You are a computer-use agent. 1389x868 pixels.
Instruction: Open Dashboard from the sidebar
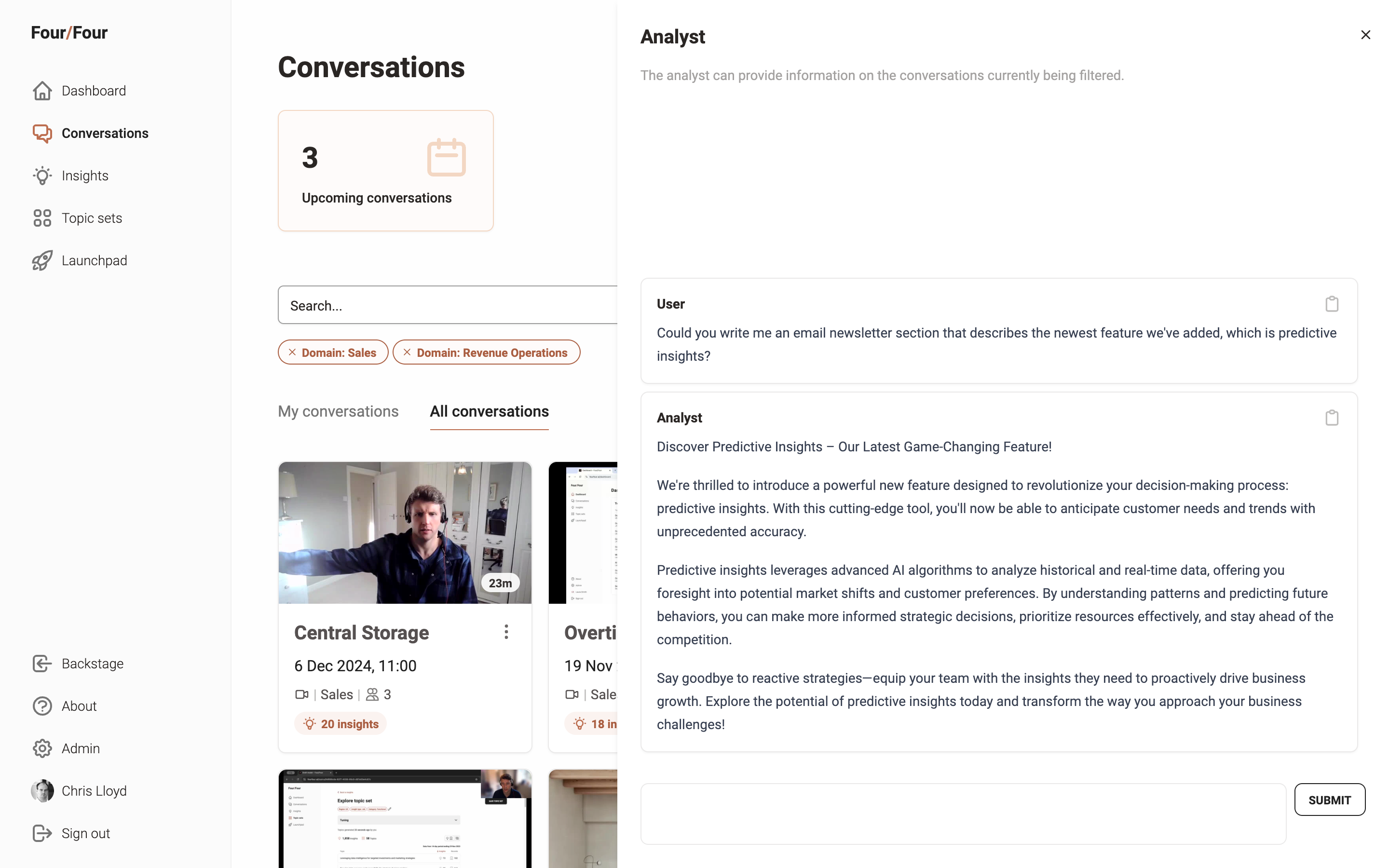93,91
